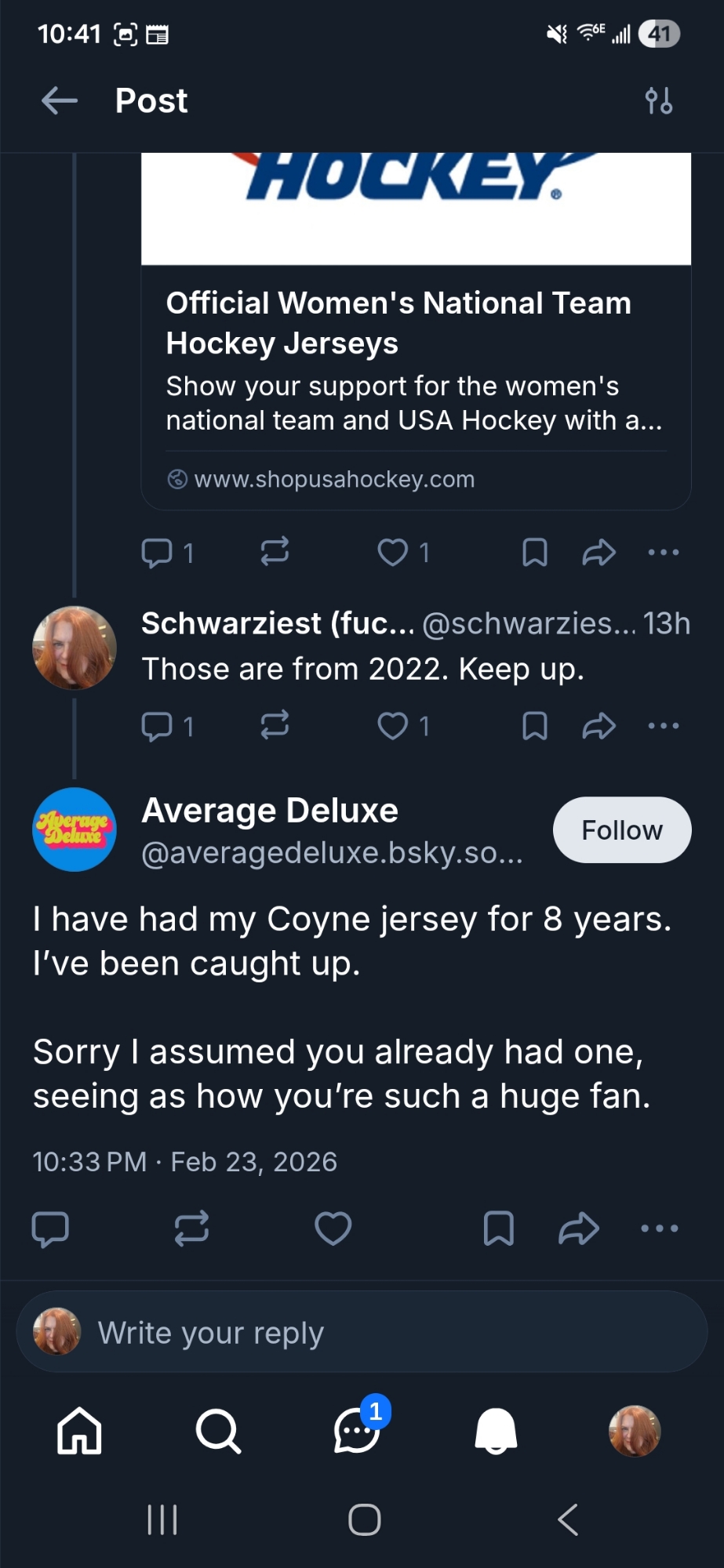Like the Schwarziest "Those are from 2022" reply
Viewport: 724px width, 1568px height.
tap(393, 726)
